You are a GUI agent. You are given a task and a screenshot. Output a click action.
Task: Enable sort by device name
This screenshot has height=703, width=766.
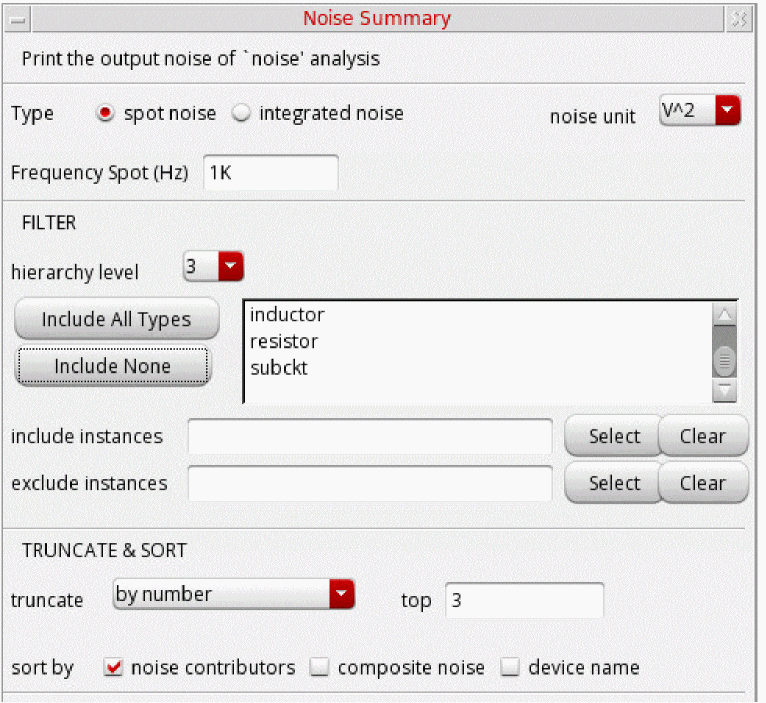(x=510, y=668)
